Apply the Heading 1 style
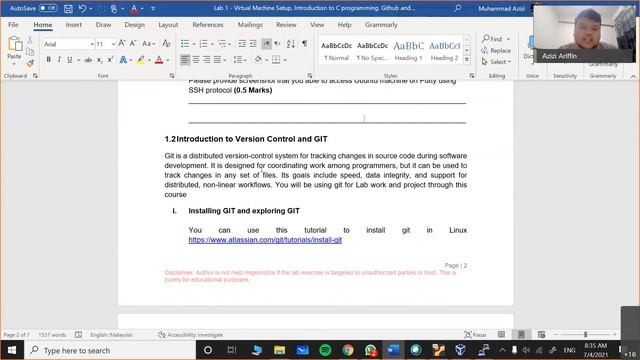Screen dimensions: 640x360 point(409,51)
